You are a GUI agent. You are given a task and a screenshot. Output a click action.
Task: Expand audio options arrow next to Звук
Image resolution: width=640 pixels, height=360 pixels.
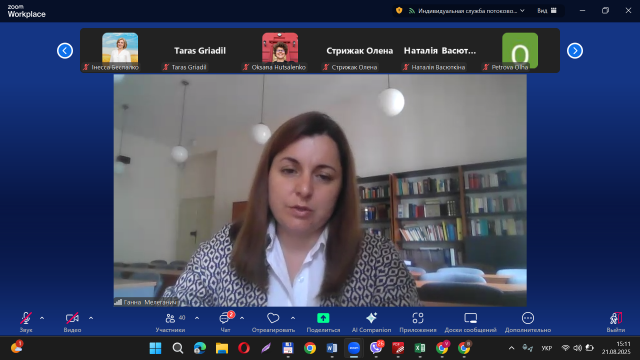point(42,318)
